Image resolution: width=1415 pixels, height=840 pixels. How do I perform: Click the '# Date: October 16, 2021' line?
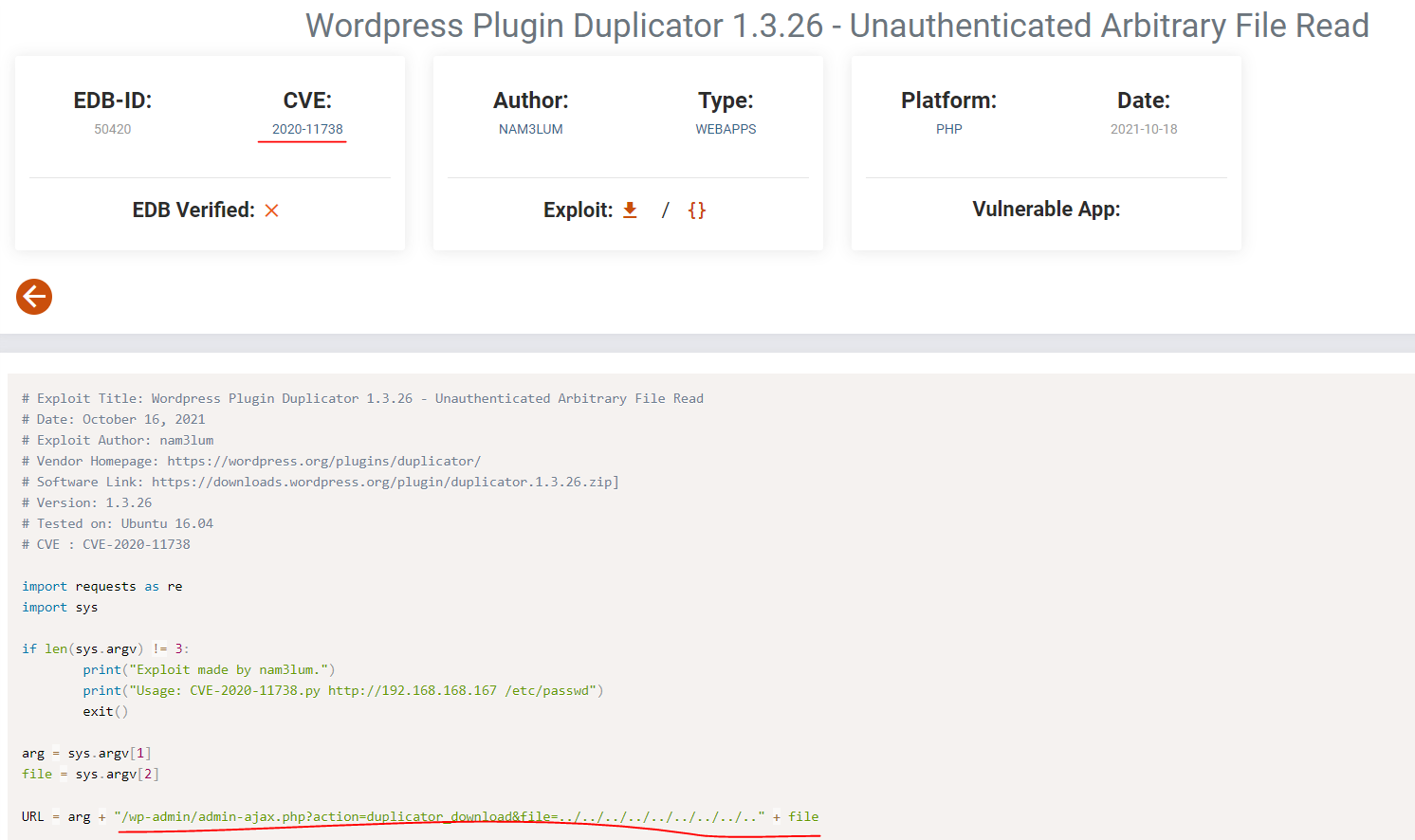click(x=114, y=419)
